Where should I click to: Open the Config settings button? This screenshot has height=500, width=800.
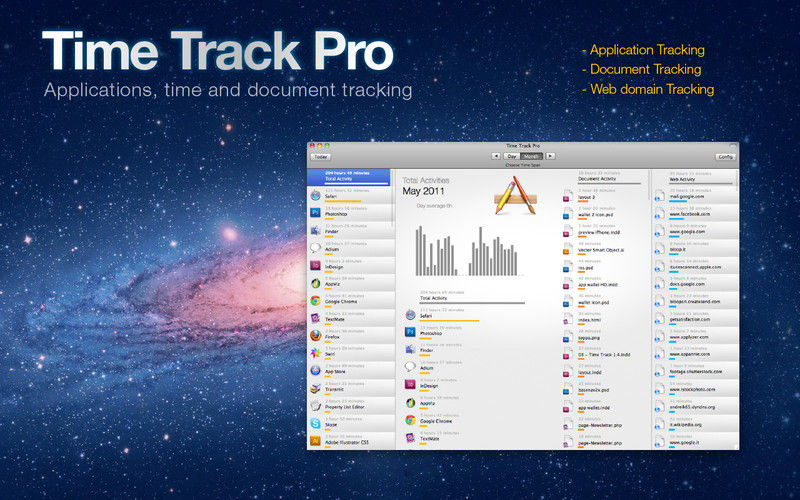tap(726, 157)
